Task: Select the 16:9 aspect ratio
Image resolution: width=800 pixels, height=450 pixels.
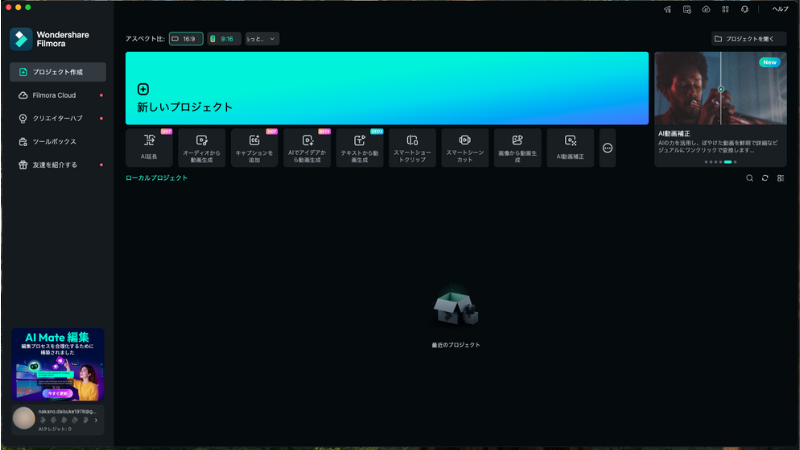Action: pos(185,39)
